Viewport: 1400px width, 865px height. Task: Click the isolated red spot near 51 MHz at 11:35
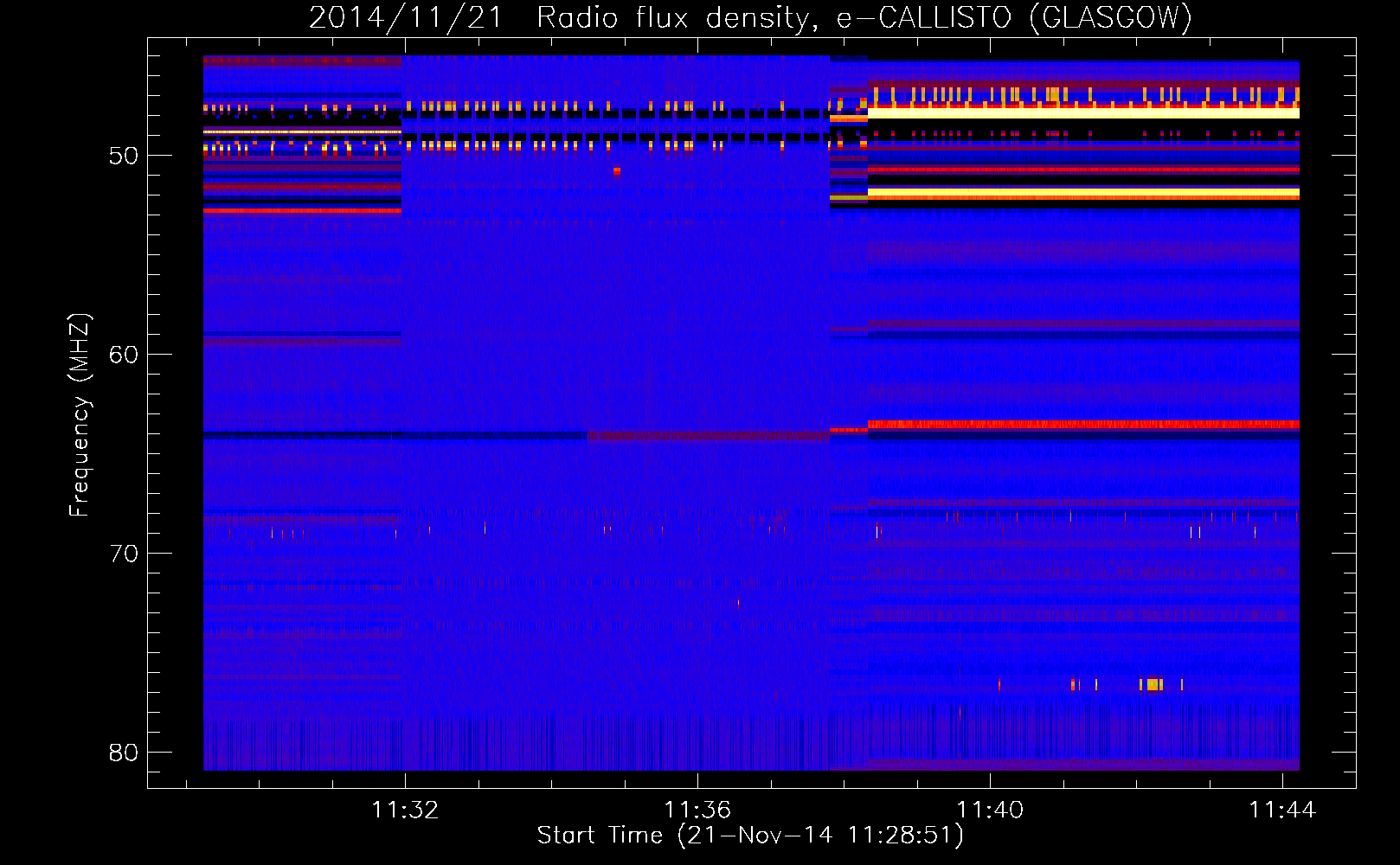[x=617, y=171]
